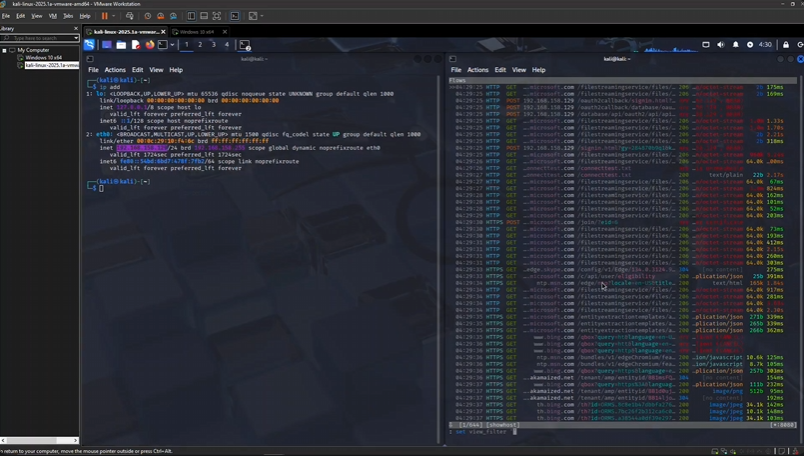
Task: Collapse the My Computer tree node
Action: (x=4, y=50)
